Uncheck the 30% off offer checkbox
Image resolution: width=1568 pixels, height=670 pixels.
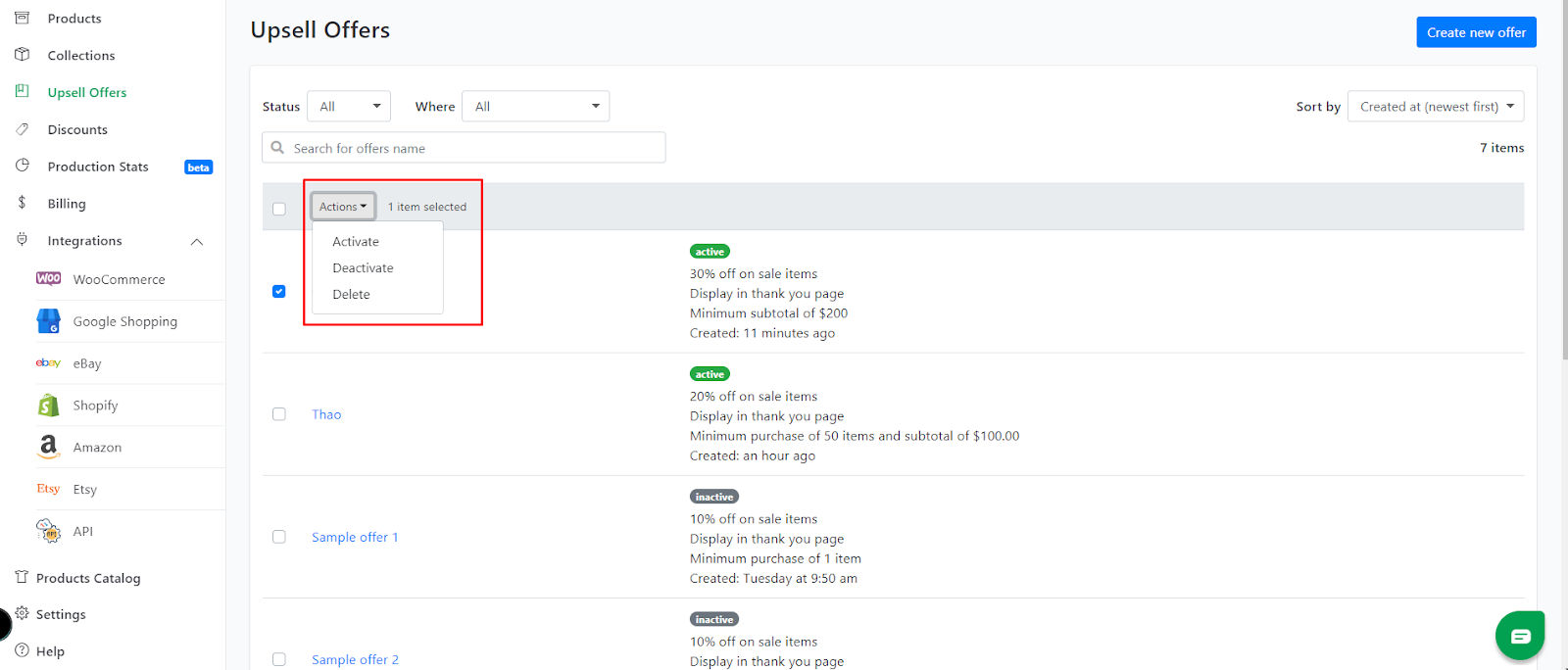(279, 291)
